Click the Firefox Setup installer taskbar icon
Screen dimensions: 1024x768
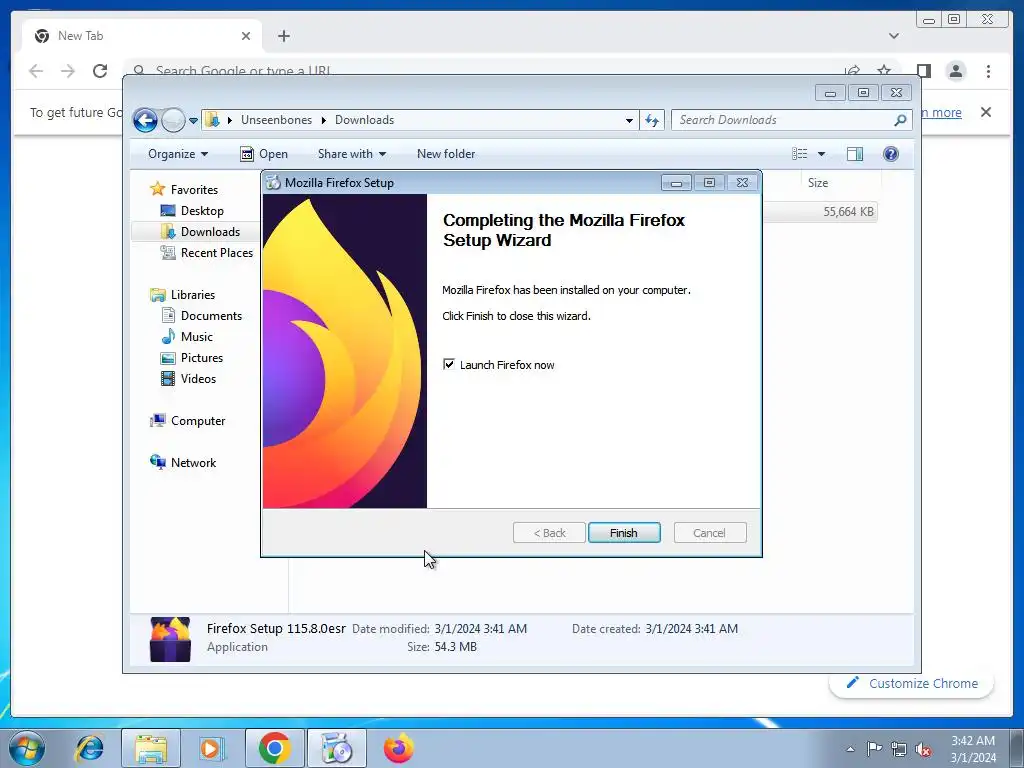pos(337,748)
